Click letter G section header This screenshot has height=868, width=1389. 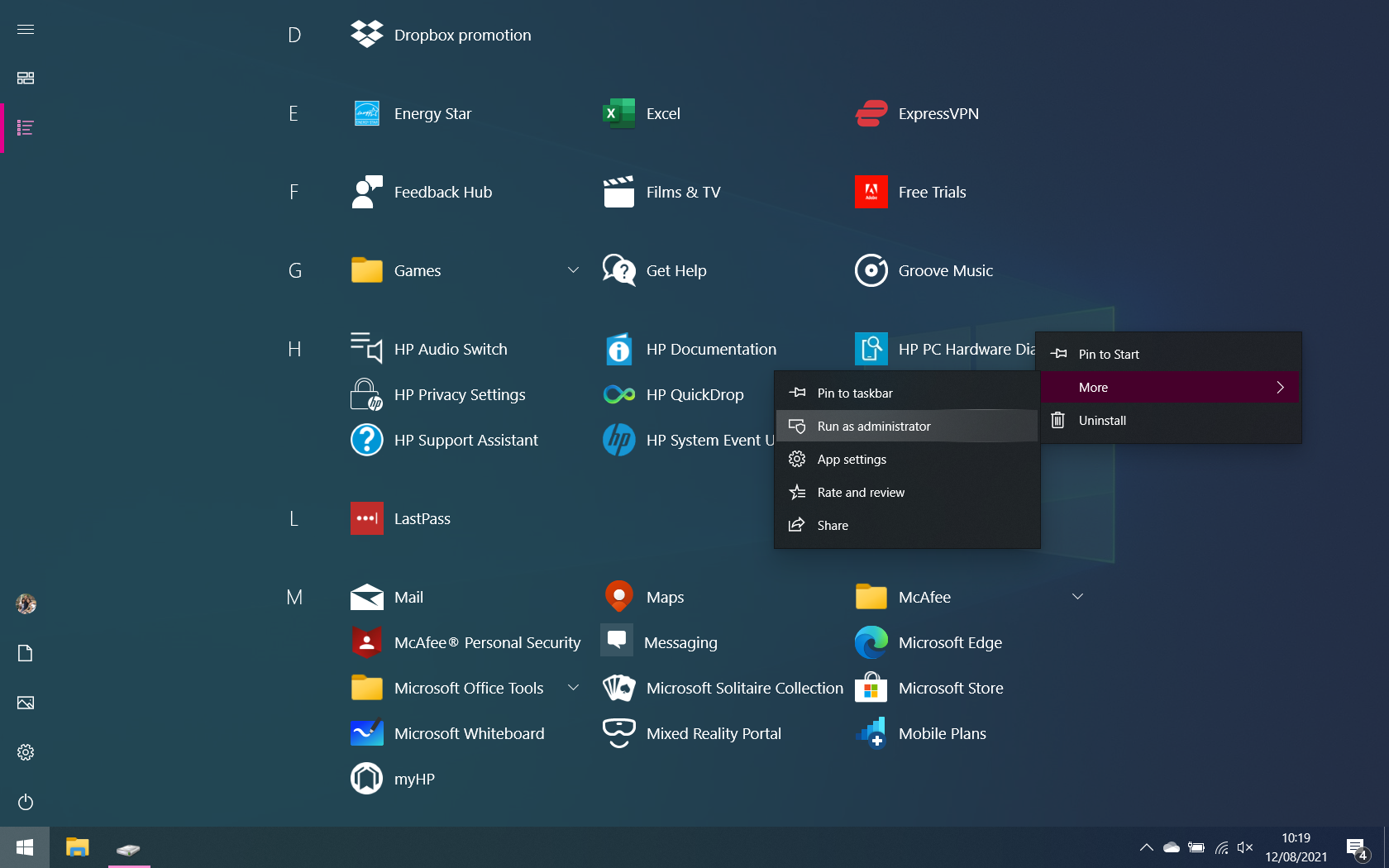tap(294, 270)
